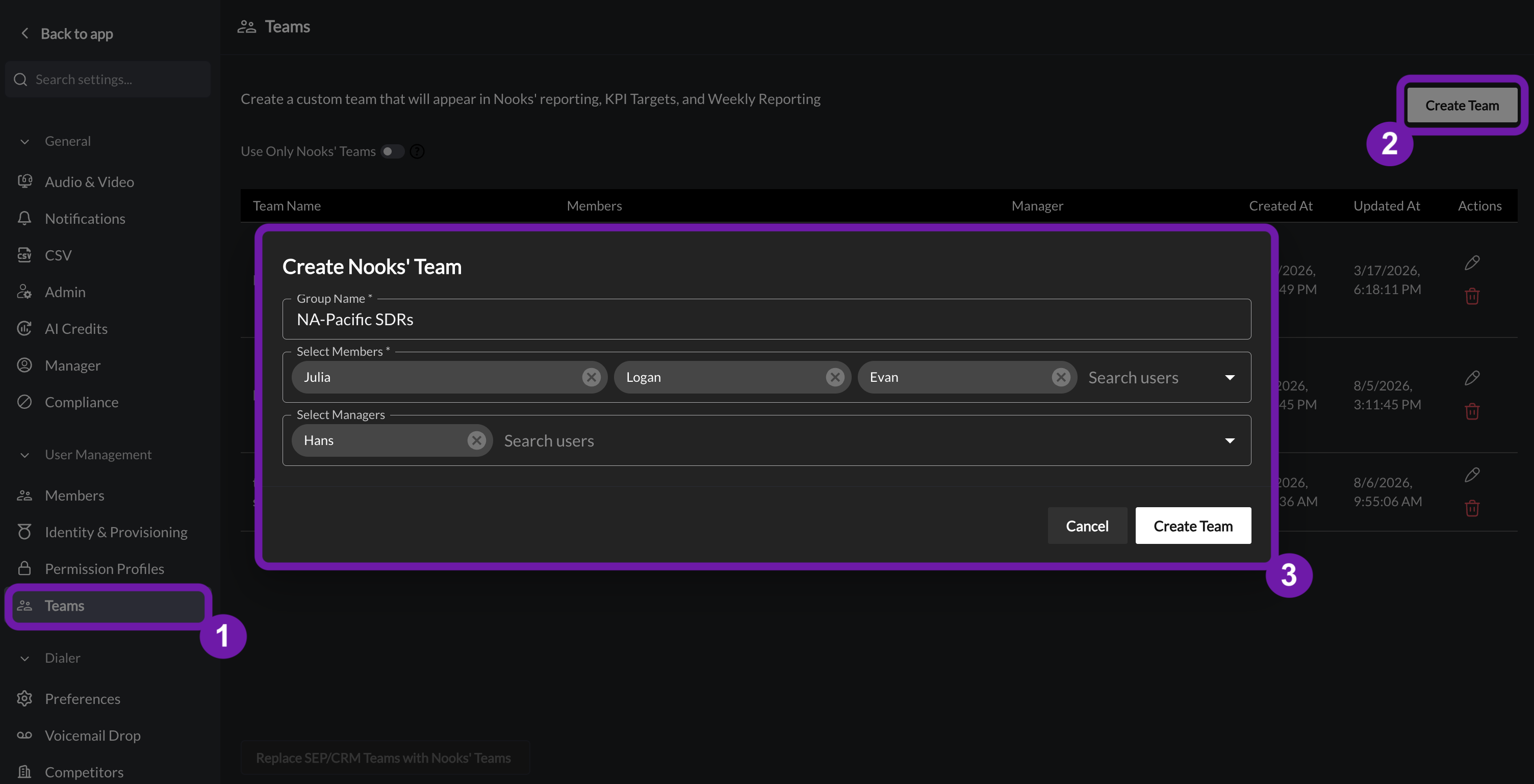
Task: Click Search users in Select Members
Action: (x=1133, y=377)
